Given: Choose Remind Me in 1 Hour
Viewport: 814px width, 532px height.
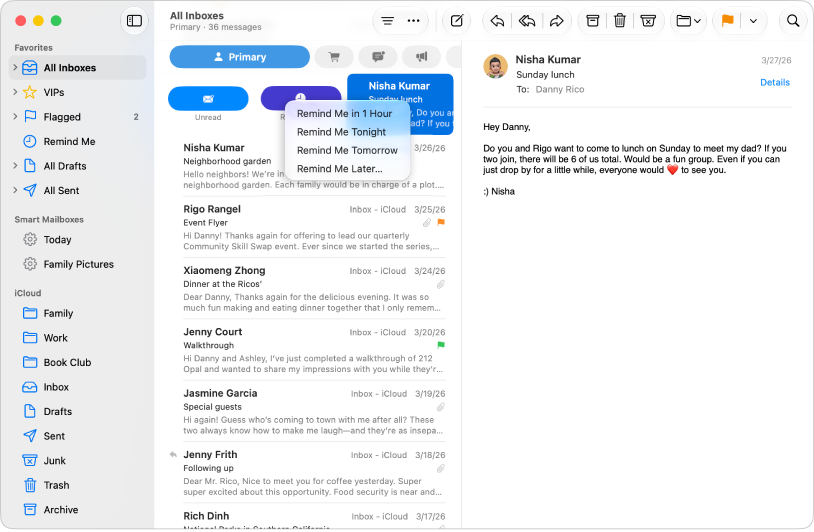Looking at the screenshot, I should [344, 114].
